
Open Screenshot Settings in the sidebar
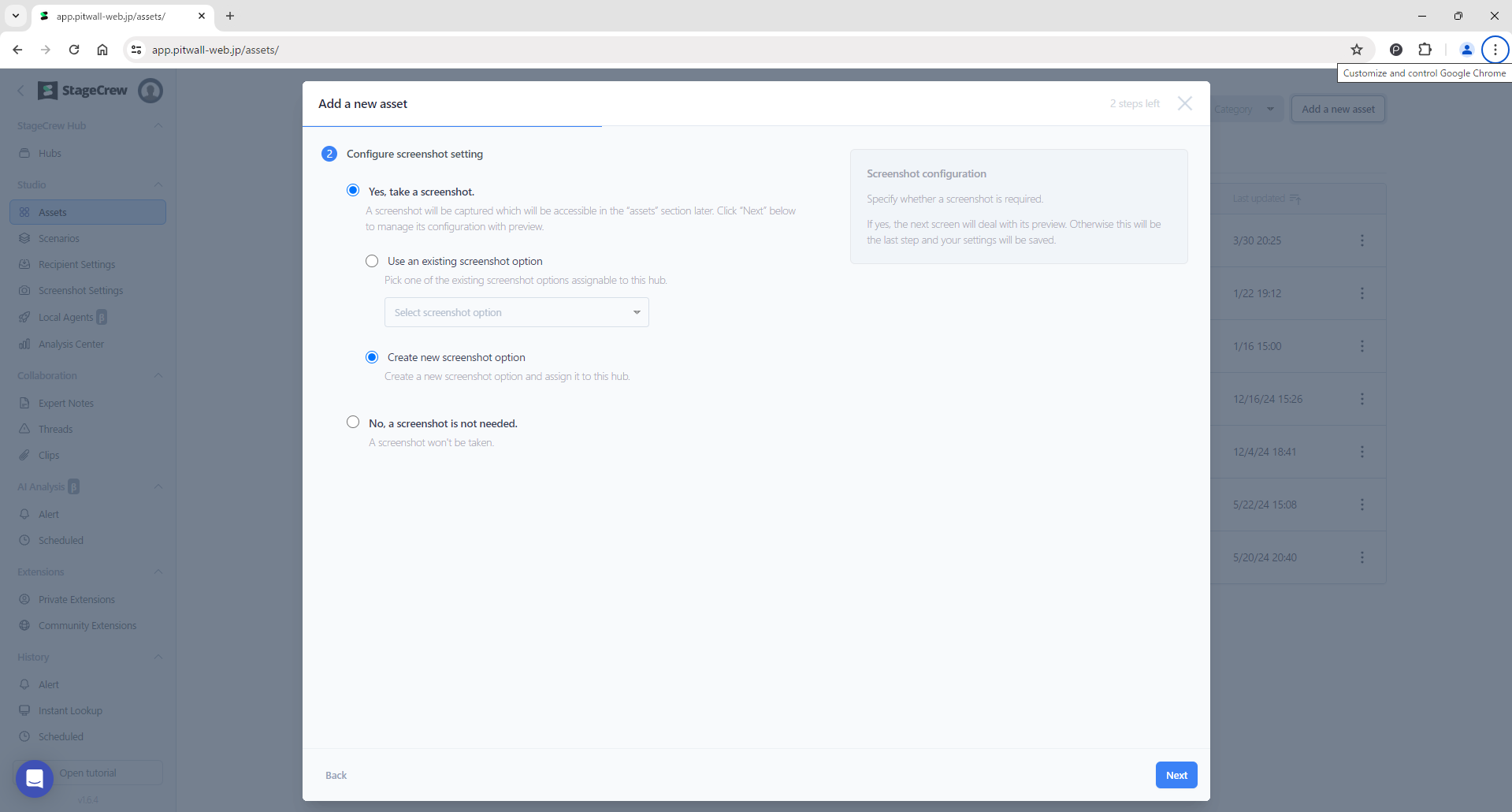(x=80, y=290)
